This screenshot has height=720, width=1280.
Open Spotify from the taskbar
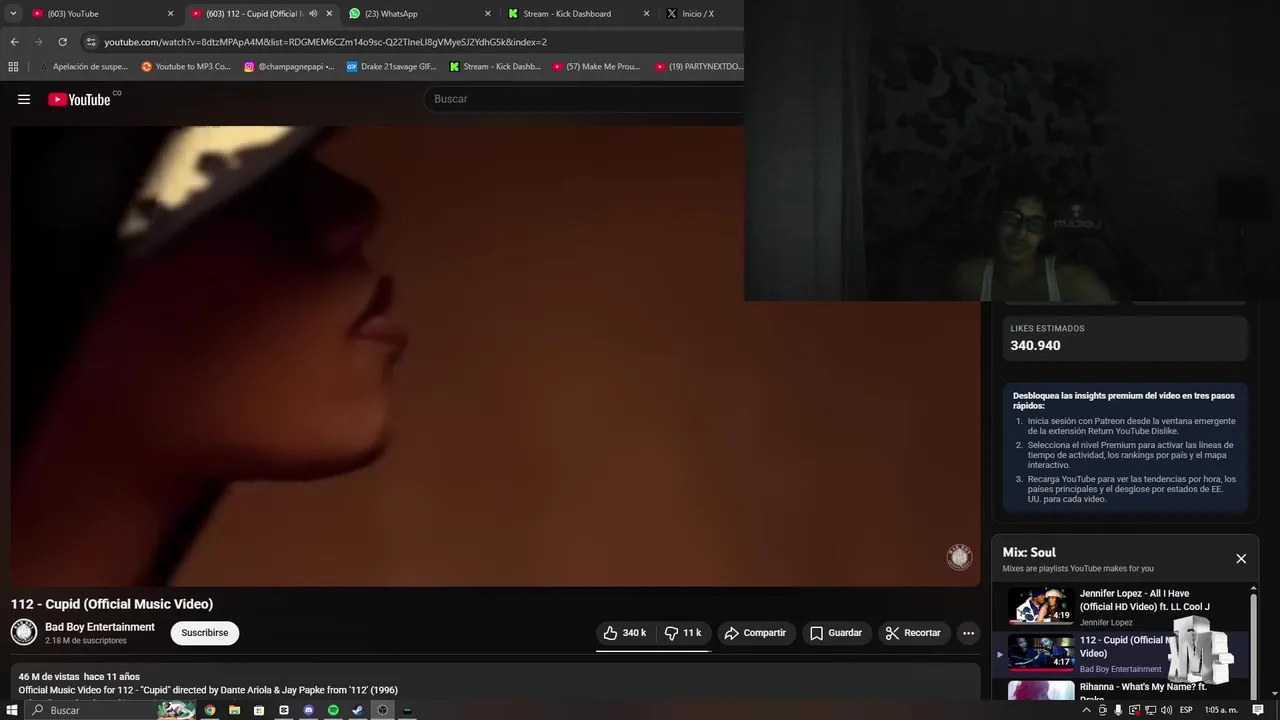333,710
